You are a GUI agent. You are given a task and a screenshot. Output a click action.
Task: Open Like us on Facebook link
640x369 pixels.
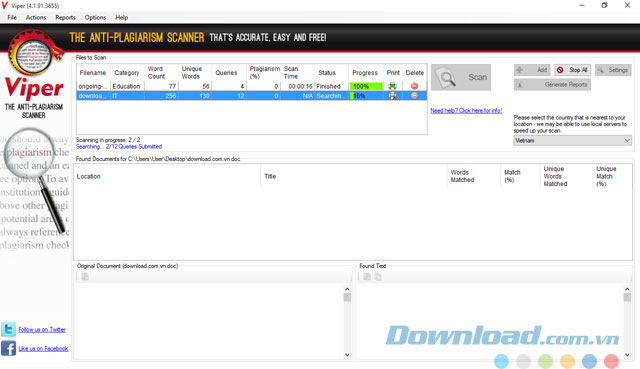43,349
